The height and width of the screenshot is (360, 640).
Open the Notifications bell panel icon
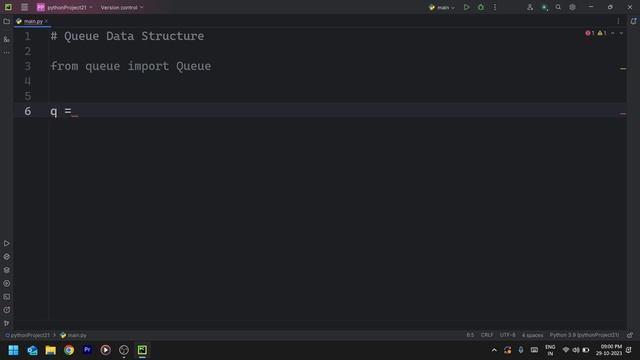pyautogui.click(x=633, y=21)
